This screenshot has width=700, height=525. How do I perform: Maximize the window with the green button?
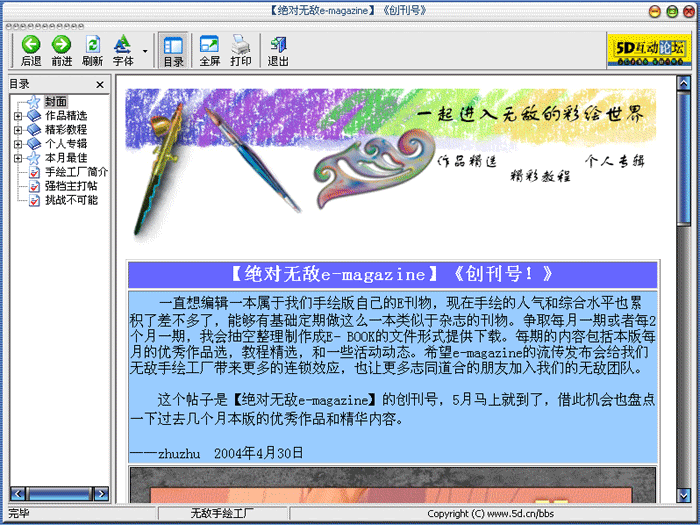(672, 11)
